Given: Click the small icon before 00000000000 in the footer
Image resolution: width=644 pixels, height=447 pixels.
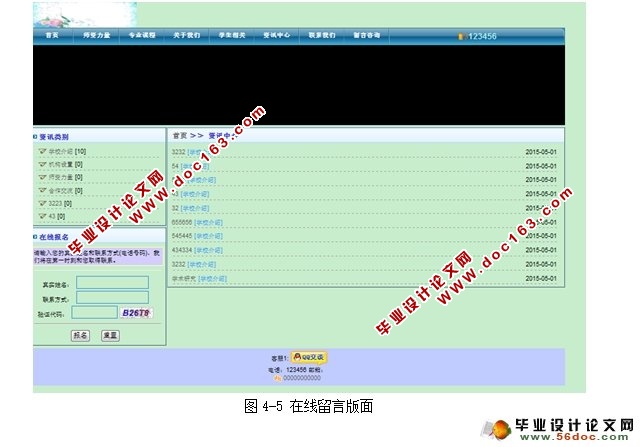Looking at the screenshot, I should tap(278, 378).
